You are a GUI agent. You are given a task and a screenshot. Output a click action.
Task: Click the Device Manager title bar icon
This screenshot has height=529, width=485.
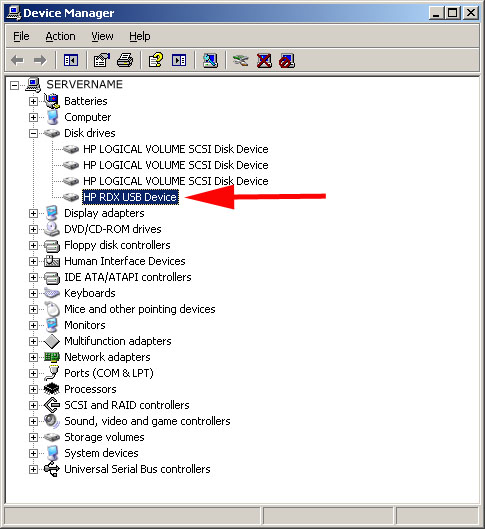[x=14, y=13]
